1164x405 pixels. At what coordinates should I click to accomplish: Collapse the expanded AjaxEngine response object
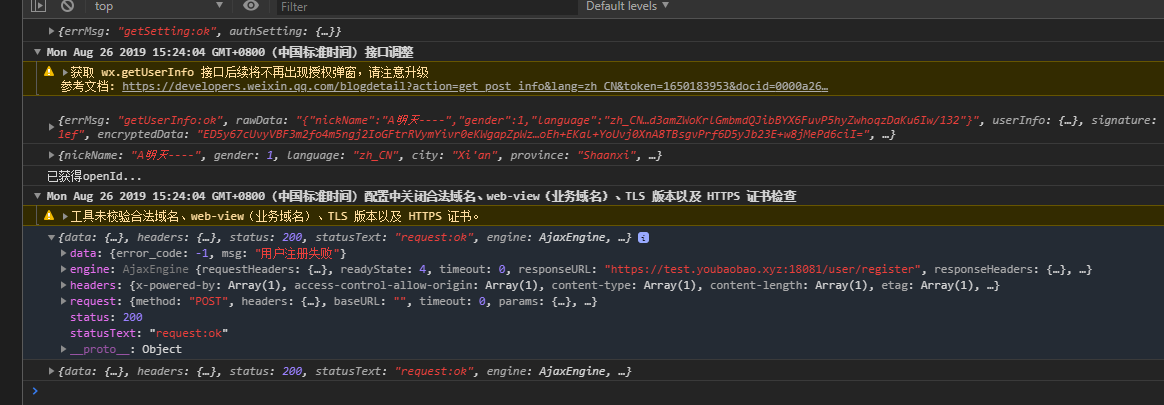tap(51, 238)
